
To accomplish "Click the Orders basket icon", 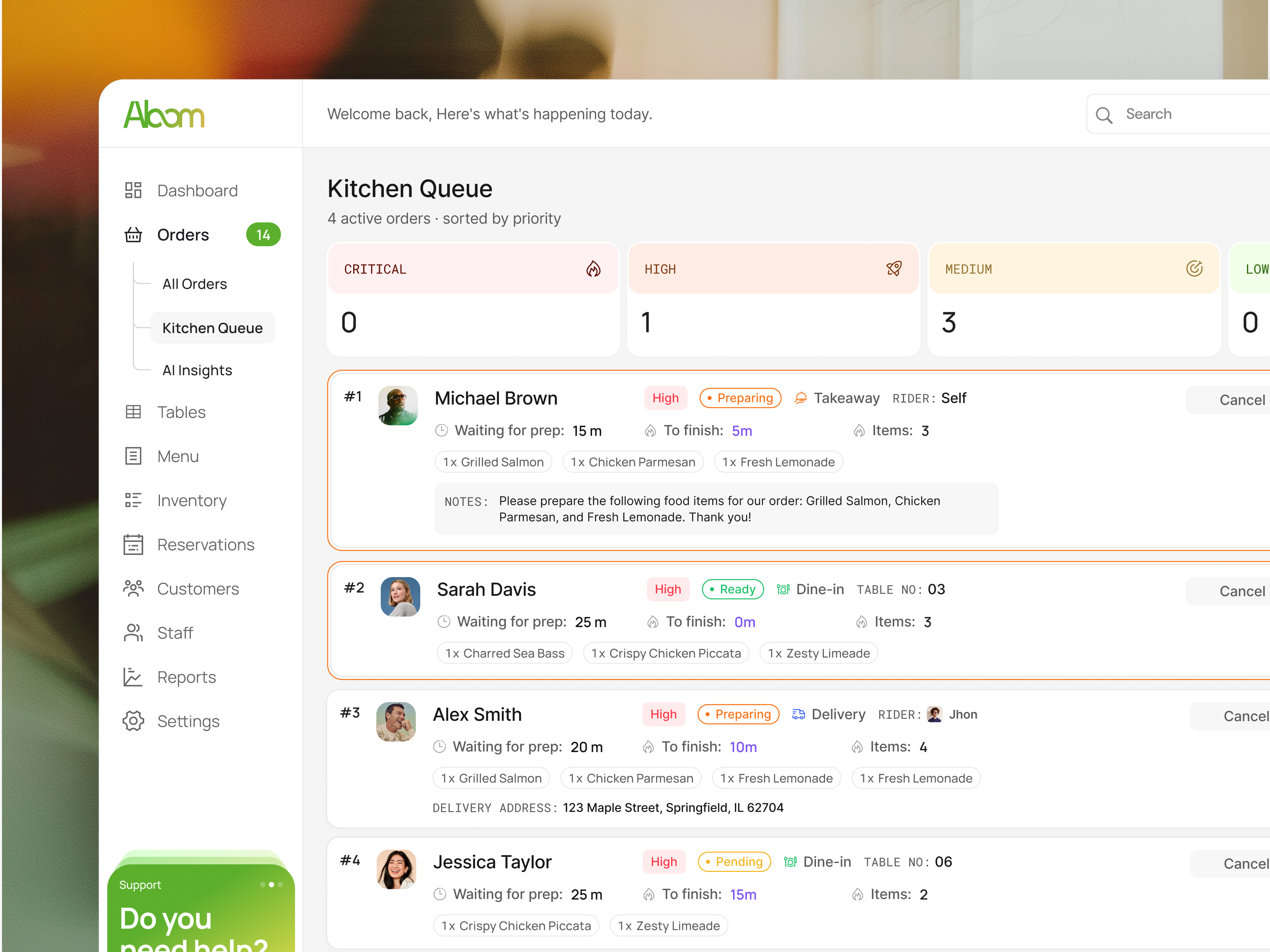I will (x=133, y=235).
